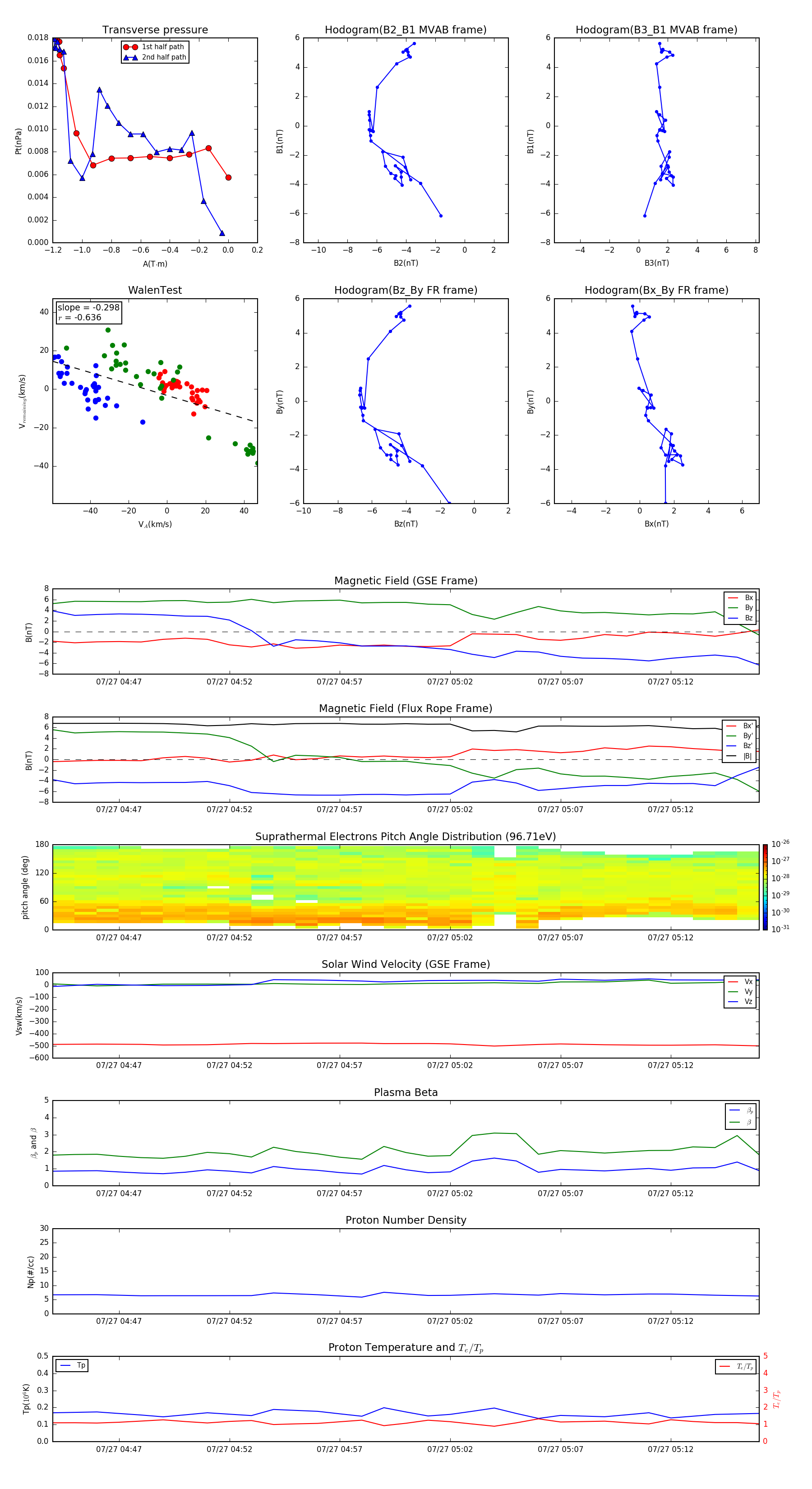Click 'Vx' legend entry in solar wind panel
The image size is (812, 1489).
point(741,981)
